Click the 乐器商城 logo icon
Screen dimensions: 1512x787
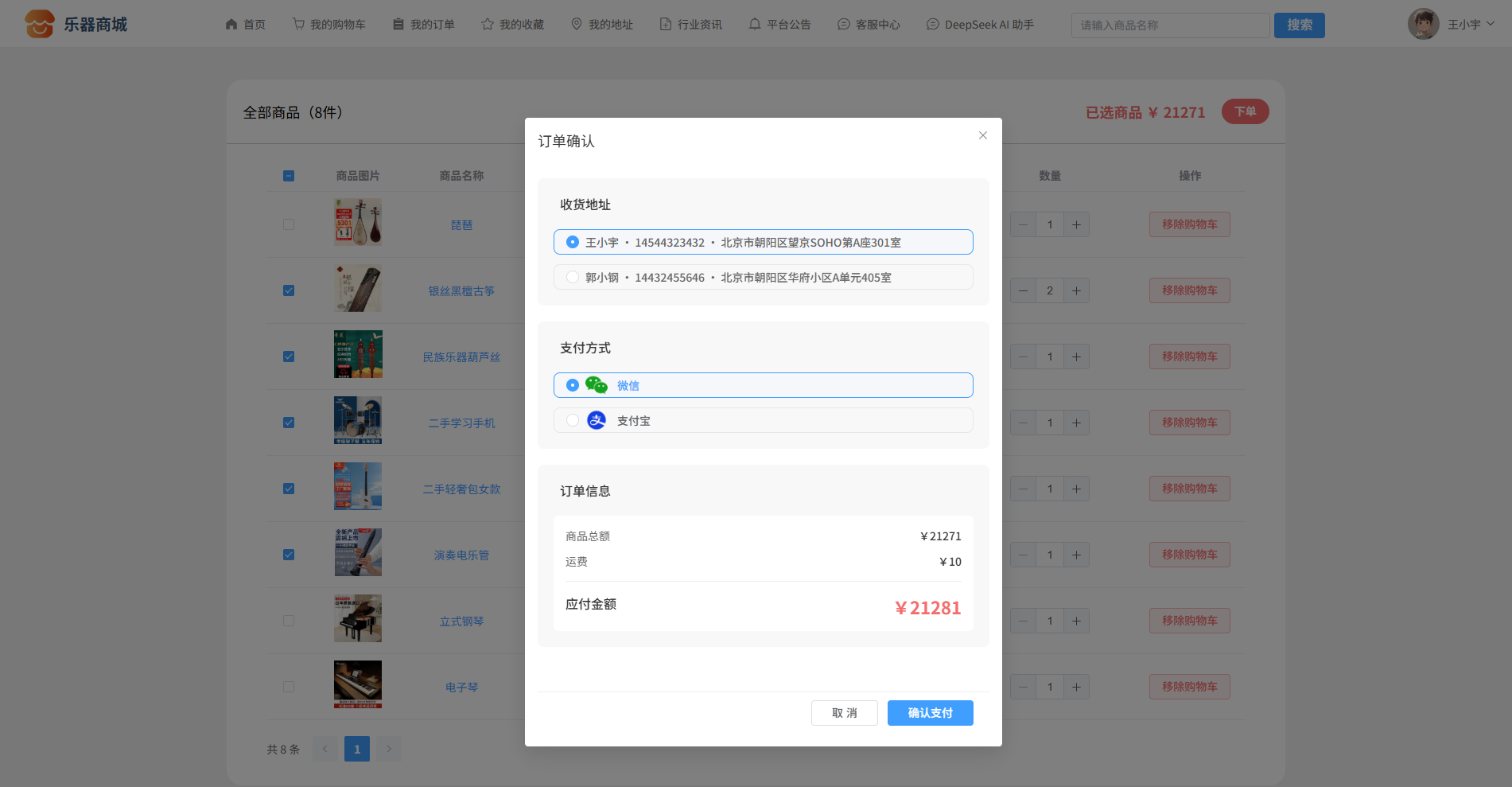click(39, 24)
